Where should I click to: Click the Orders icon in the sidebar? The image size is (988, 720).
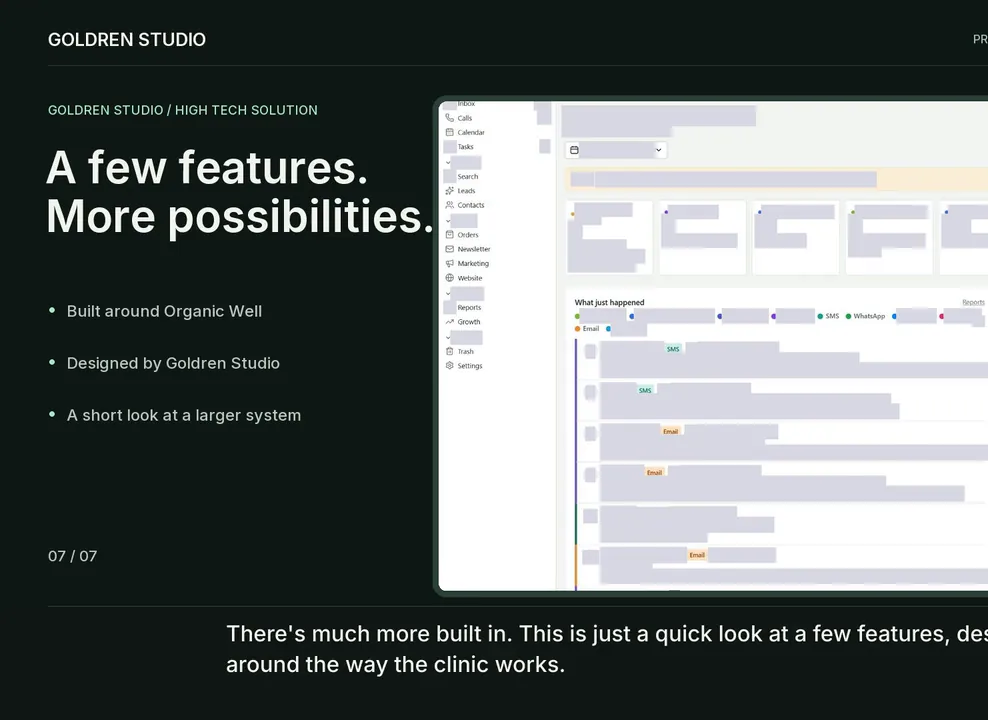[x=449, y=234]
